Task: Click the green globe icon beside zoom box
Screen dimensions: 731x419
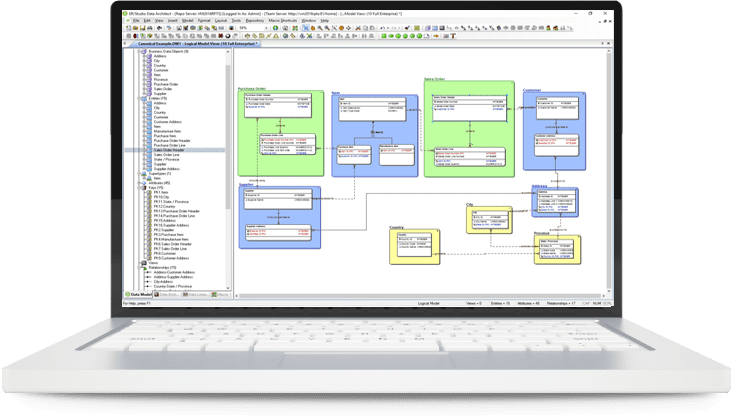Action: tap(276, 28)
